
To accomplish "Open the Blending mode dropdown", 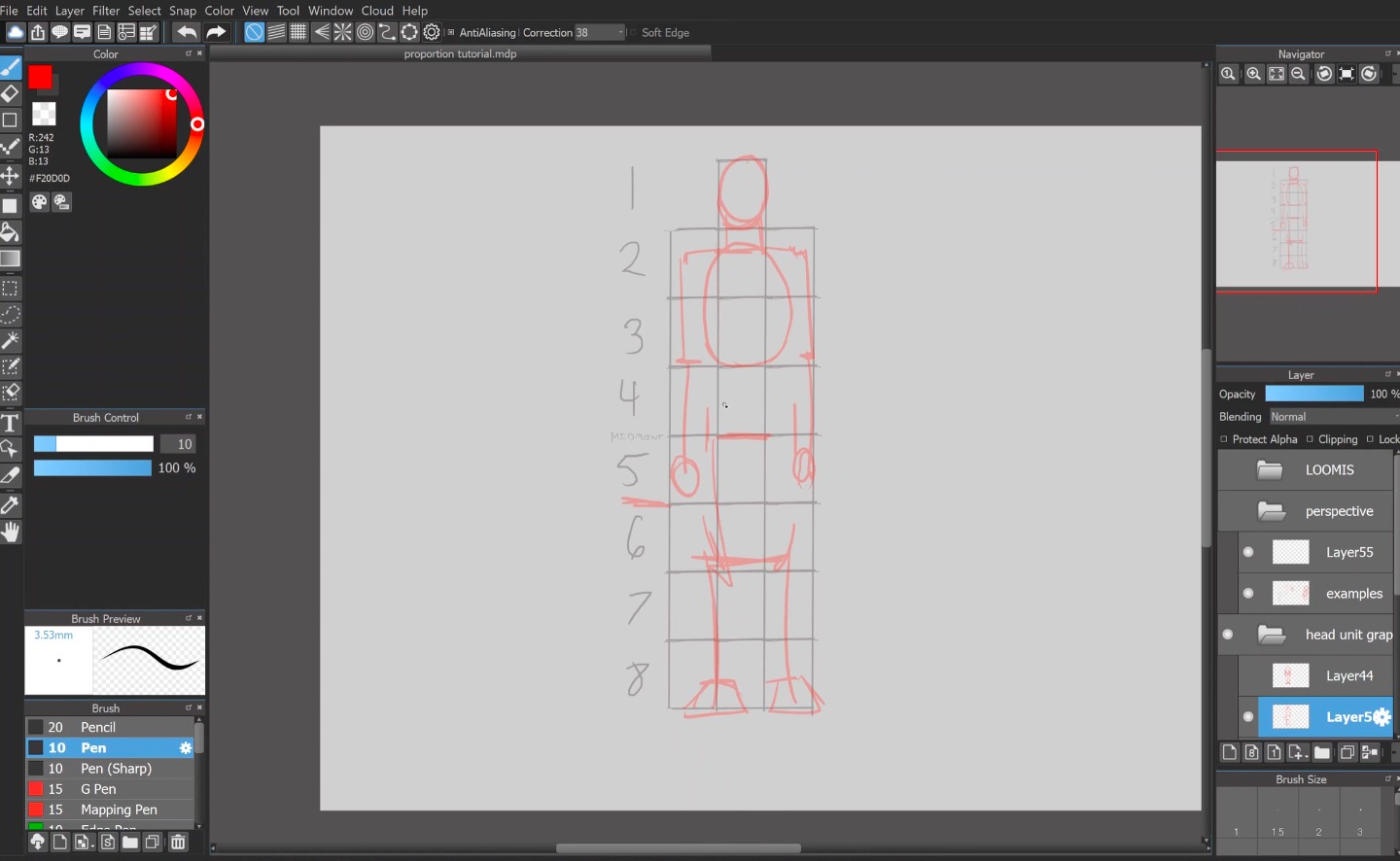I will pyautogui.click(x=1332, y=417).
